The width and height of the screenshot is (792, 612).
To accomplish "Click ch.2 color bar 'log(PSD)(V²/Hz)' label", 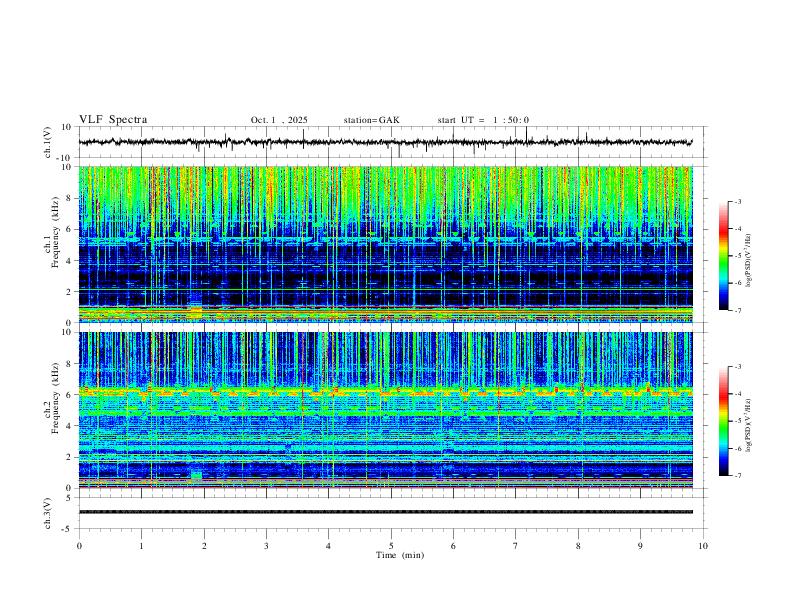I will [x=749, y=425].
